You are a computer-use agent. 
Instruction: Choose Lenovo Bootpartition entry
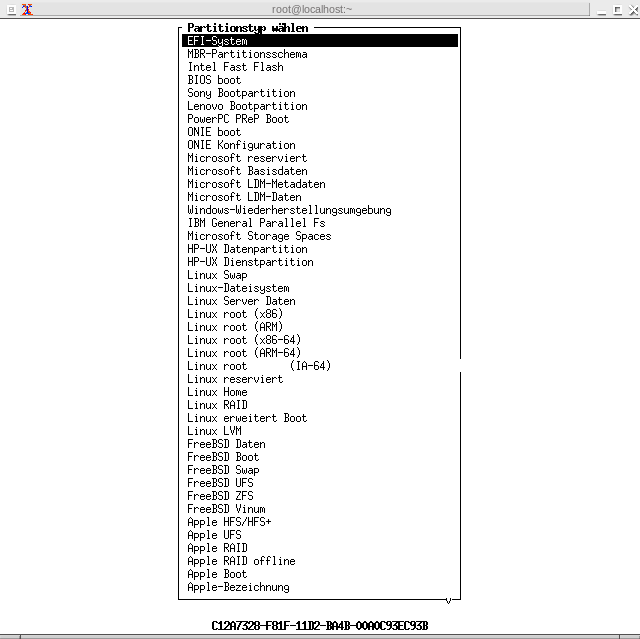point(247,106)
